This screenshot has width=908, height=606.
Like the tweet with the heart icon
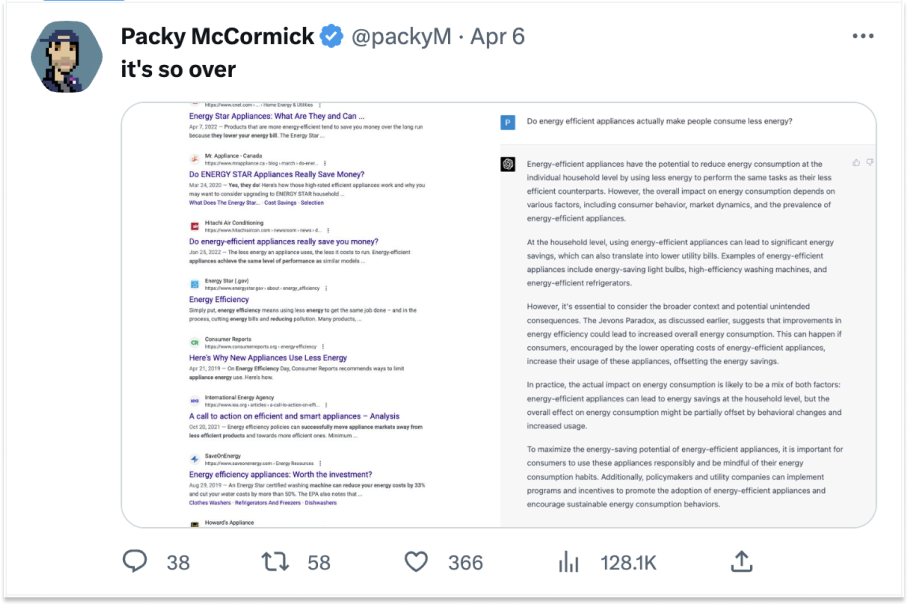click(417, 562)
